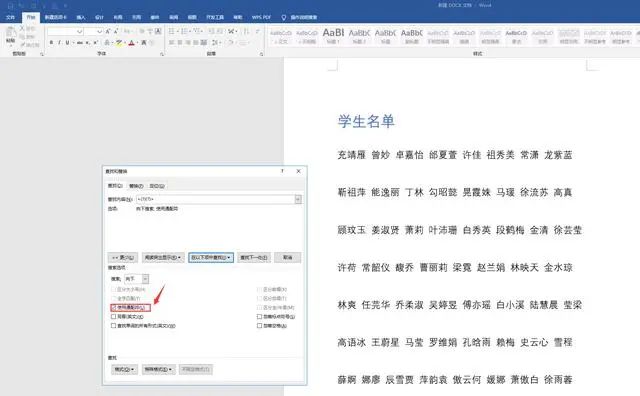Click the Less options button in dialog
The image size is (640, 396).
(122, 258)
